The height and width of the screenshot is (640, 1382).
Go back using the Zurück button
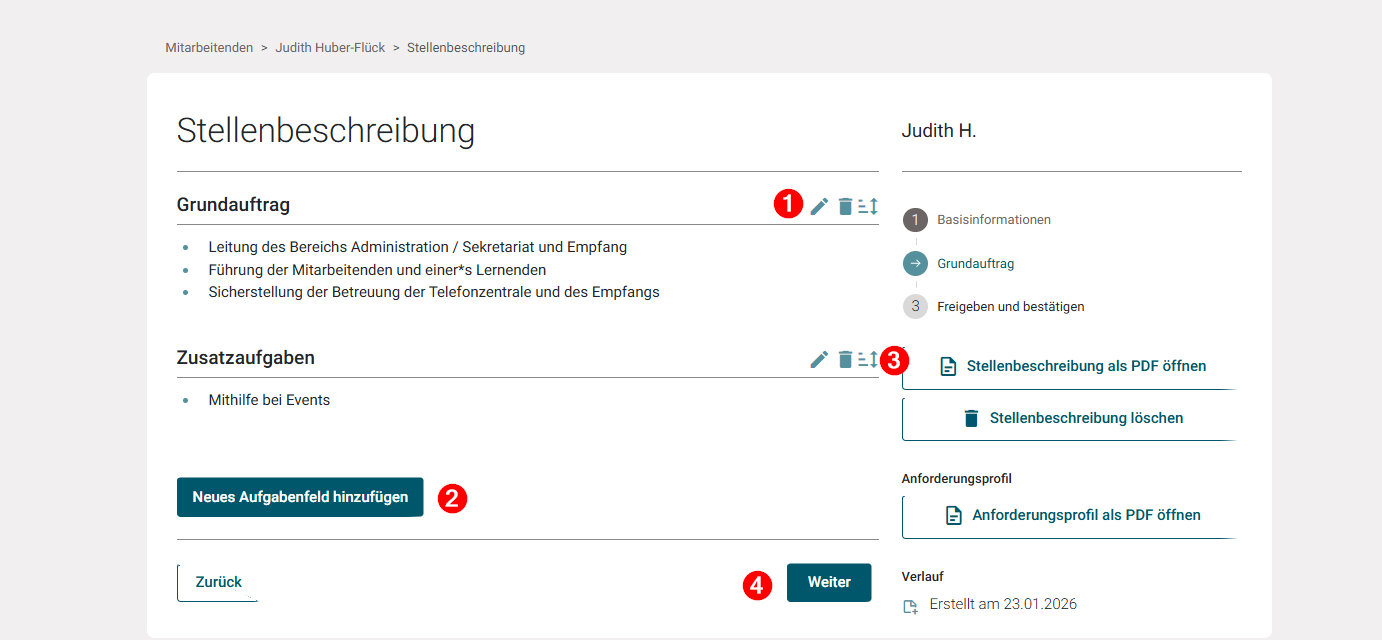217,582
